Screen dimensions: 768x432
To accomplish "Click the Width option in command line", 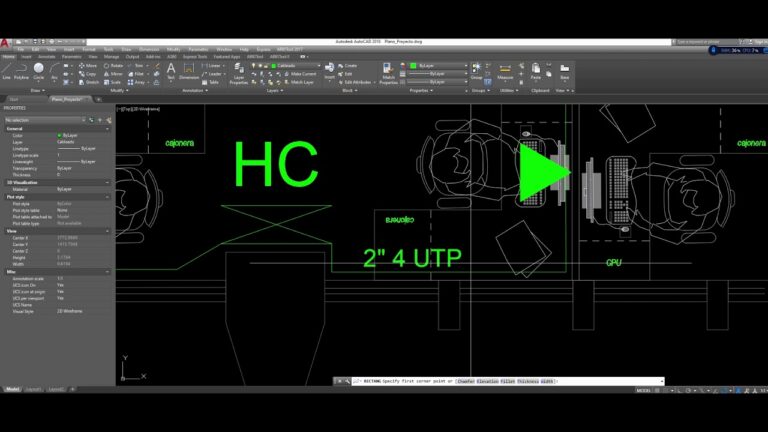I will tap(549, 381).
